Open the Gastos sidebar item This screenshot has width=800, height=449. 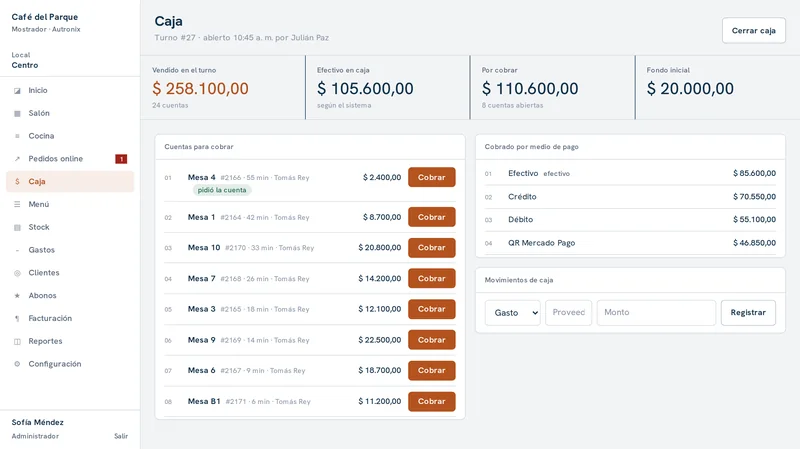tap(70, 250)
